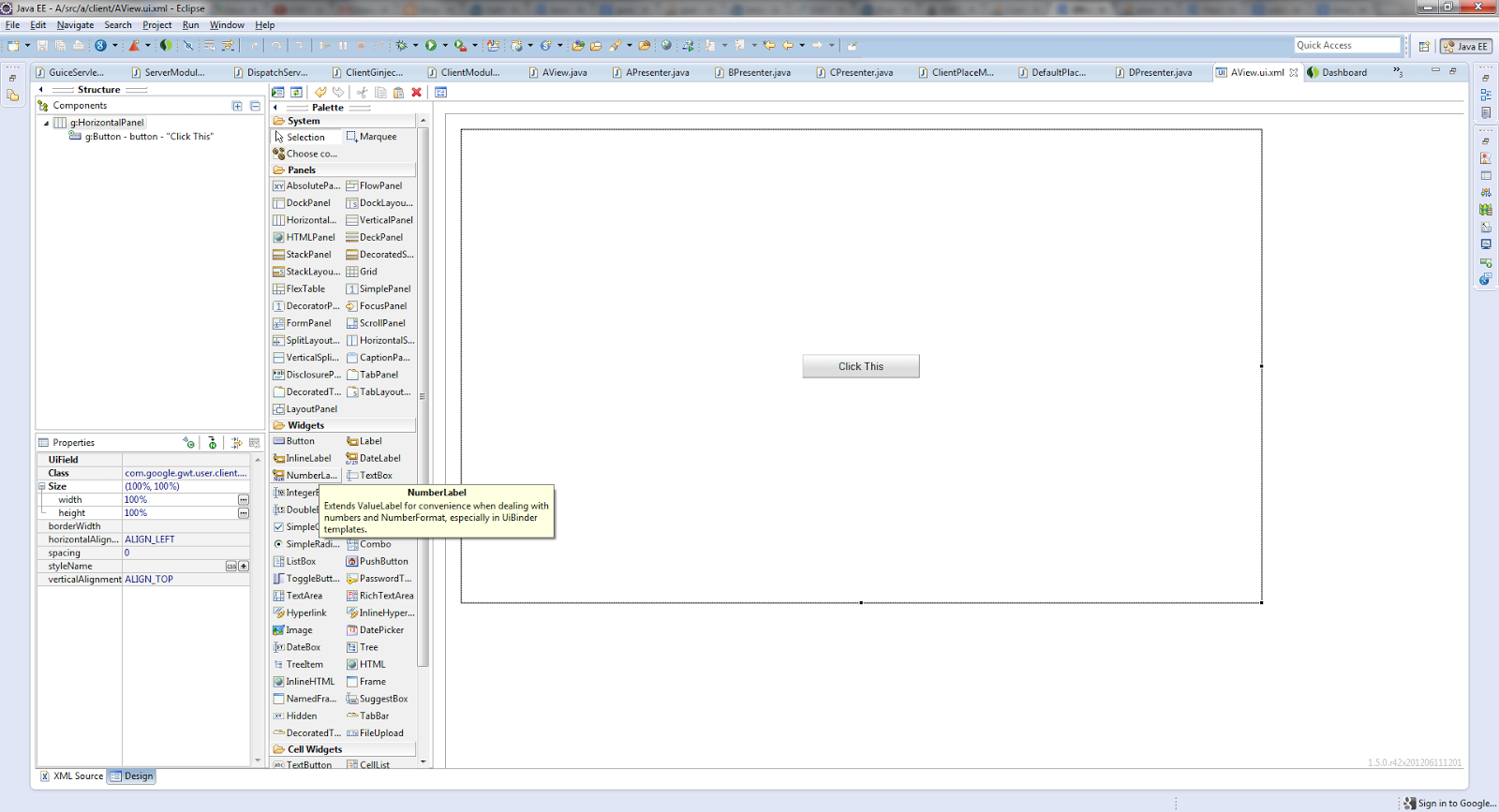1499x812 pixels.
Task: Click the Debug bug icon in toolbar
Action: pyautogui.click(x=402, y=45)
